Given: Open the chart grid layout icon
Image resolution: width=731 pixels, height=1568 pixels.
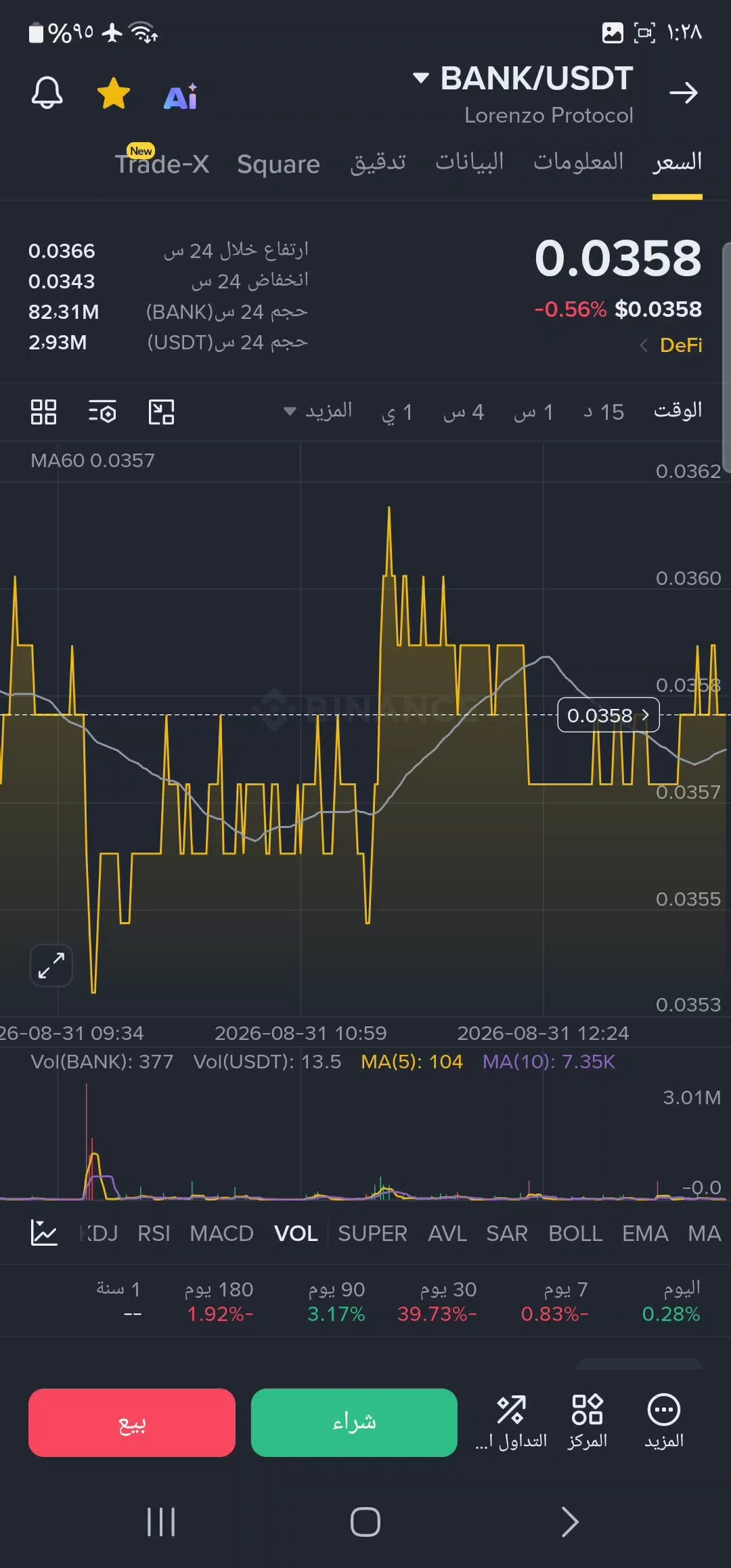Looking at the screenshot, I should [43, 412].
